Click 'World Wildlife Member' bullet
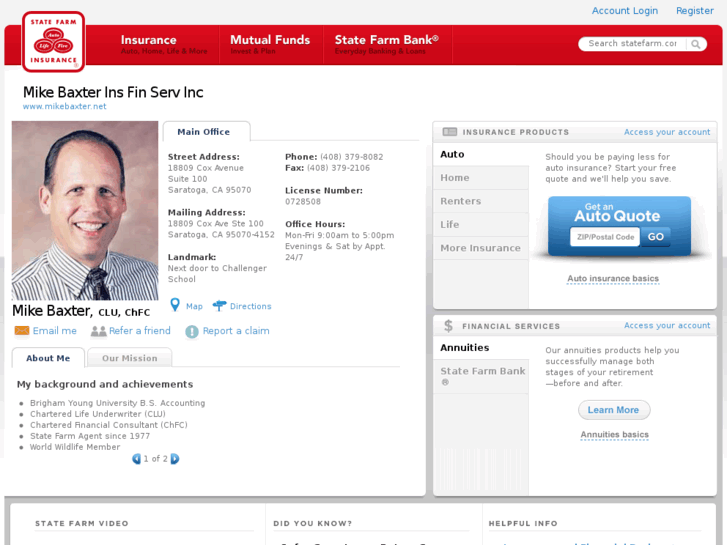The image size is (727, 545). pyautogui.click(x=75, y=447)
